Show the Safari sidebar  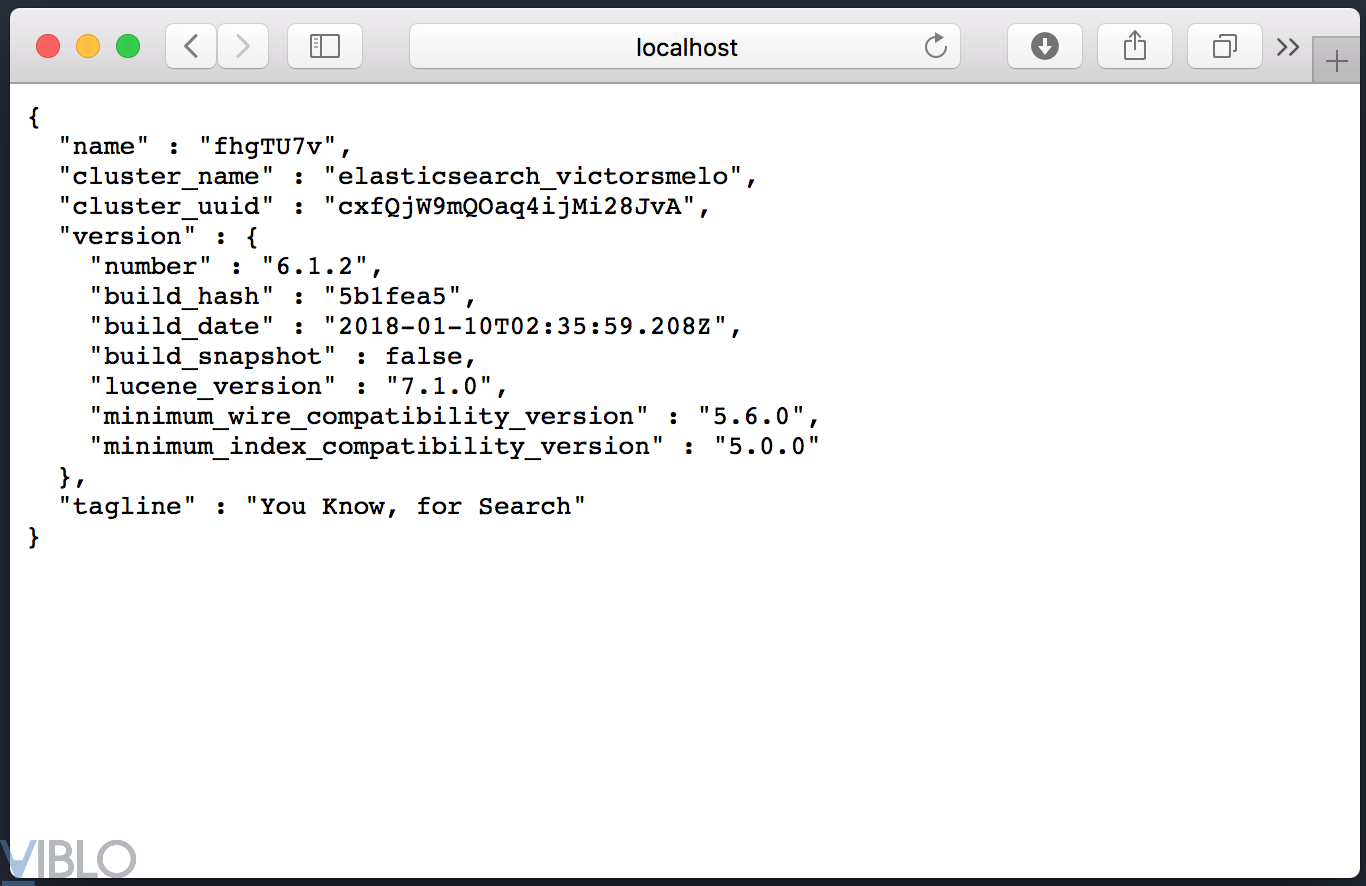click(325, 46)
